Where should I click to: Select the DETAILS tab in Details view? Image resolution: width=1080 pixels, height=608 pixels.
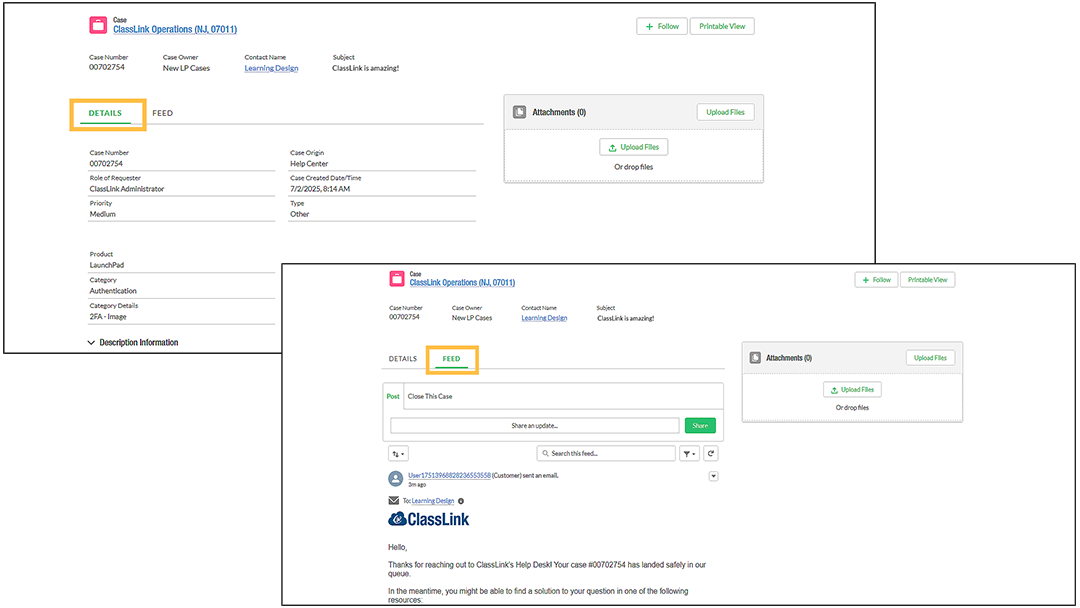[105, 113]
